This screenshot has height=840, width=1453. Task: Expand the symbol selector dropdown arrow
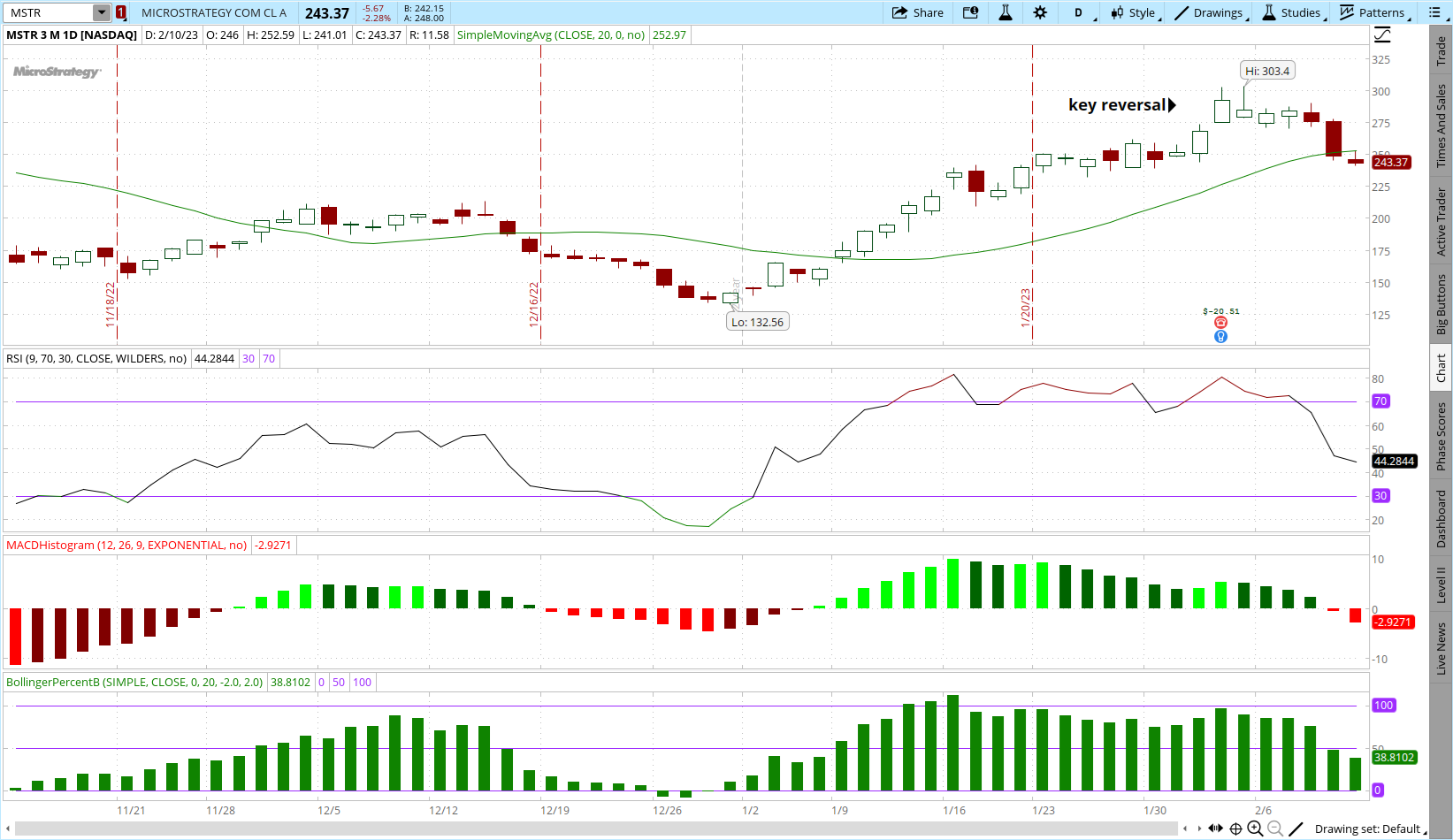[102, 12]
